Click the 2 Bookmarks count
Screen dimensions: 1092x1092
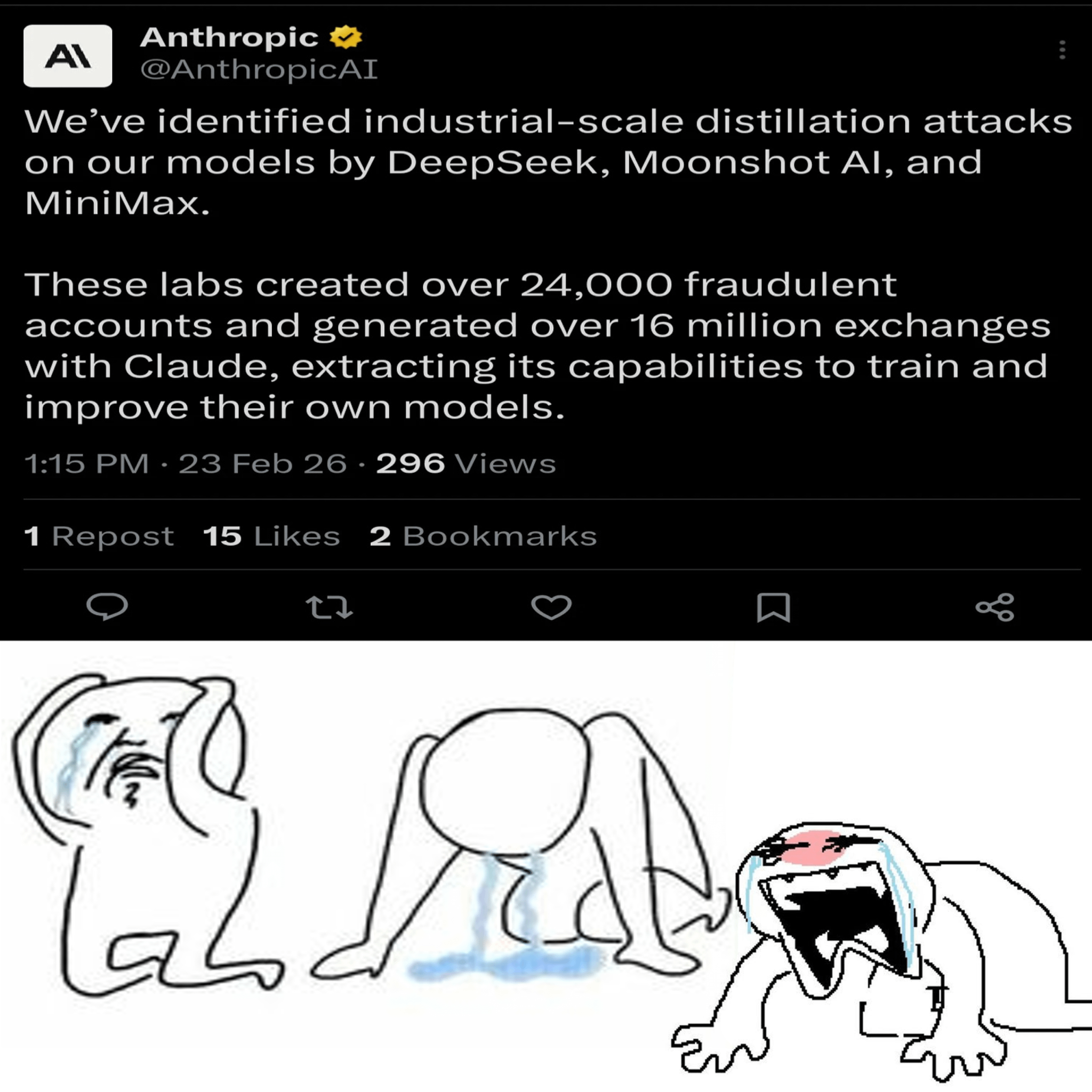[x=483, y=536]
